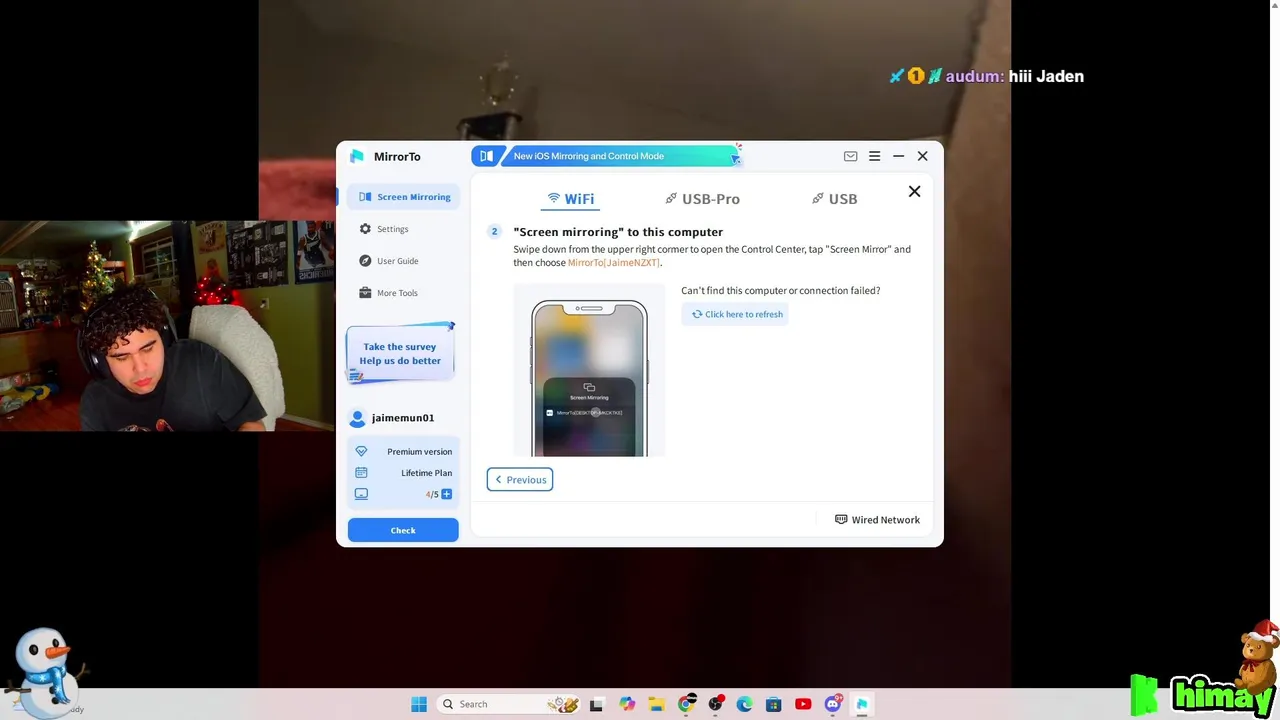The height and width of the screenshot is (720, 1280).
Task: Click the taskbar Search box
Action: [510, 704]
